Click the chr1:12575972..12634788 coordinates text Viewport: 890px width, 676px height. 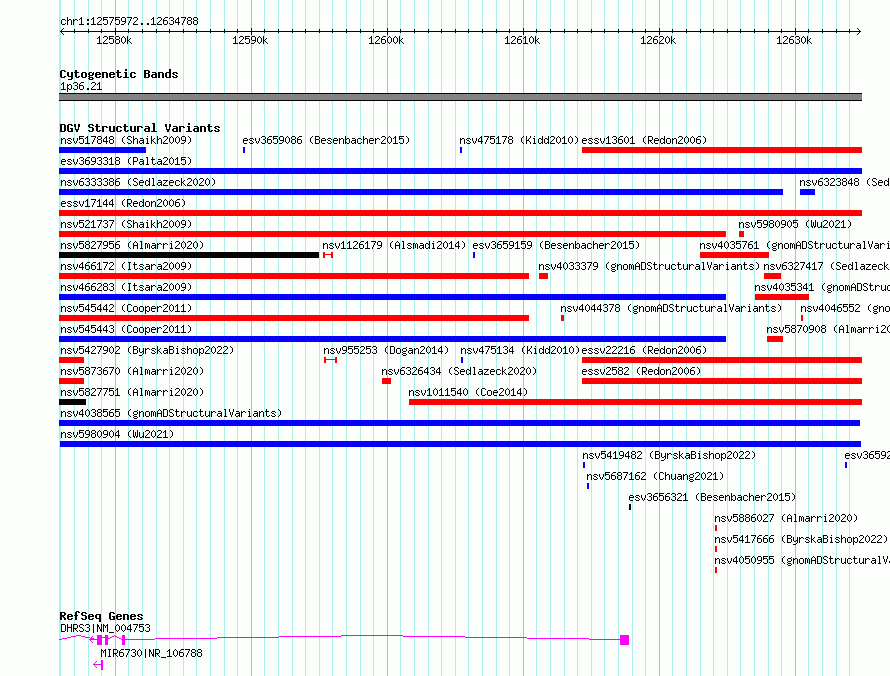tap(129, 22)
